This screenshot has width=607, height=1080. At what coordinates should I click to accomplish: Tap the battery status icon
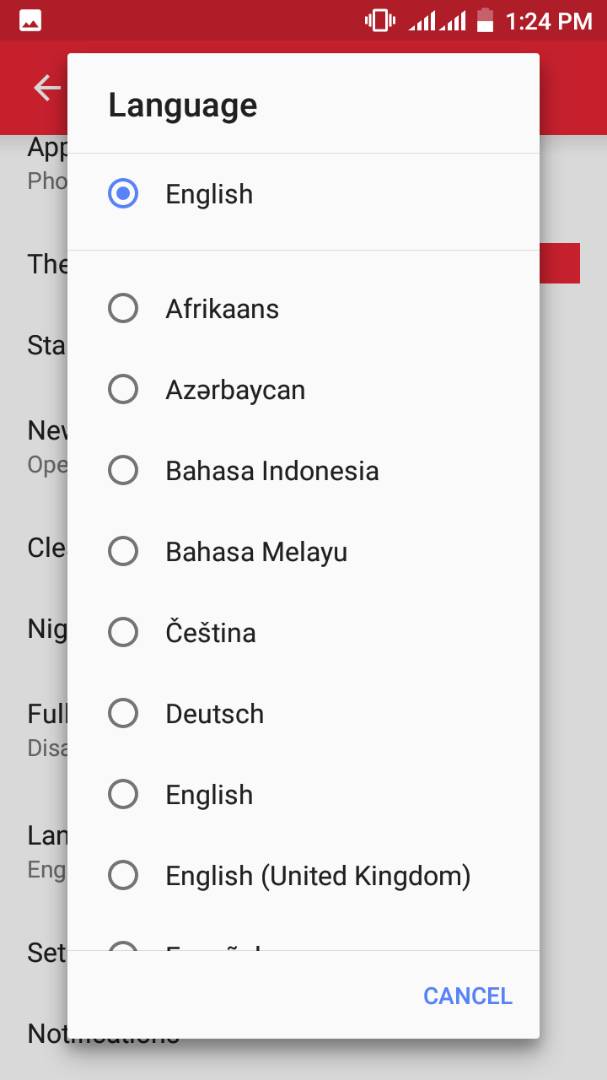pyautogui.click(x=485, y=20)
